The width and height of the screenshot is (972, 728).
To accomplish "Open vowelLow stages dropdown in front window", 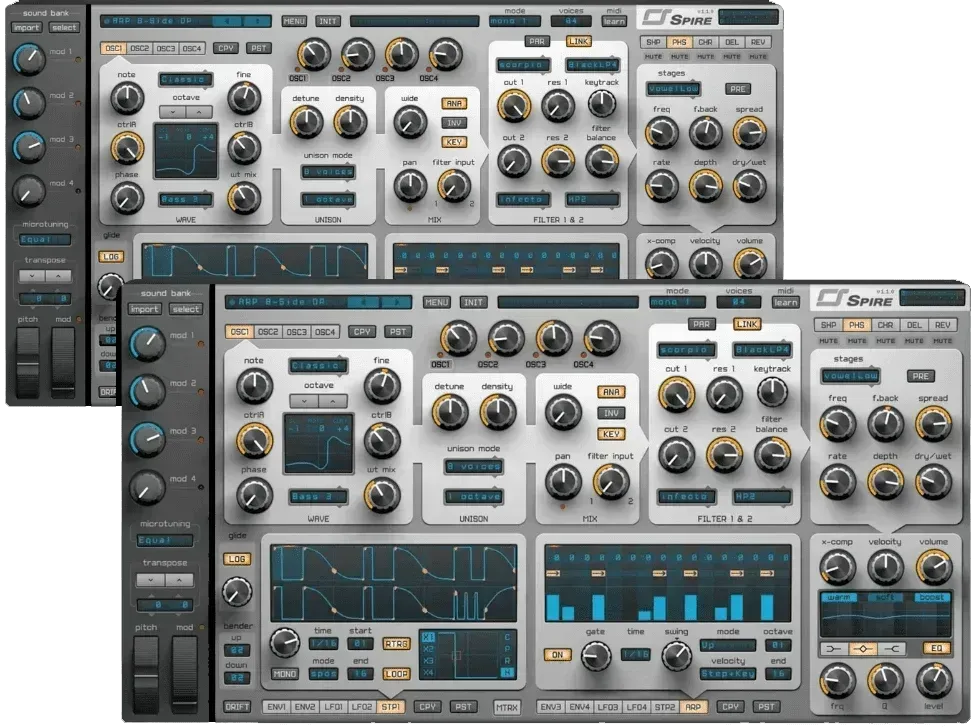I will pos(850,376).
